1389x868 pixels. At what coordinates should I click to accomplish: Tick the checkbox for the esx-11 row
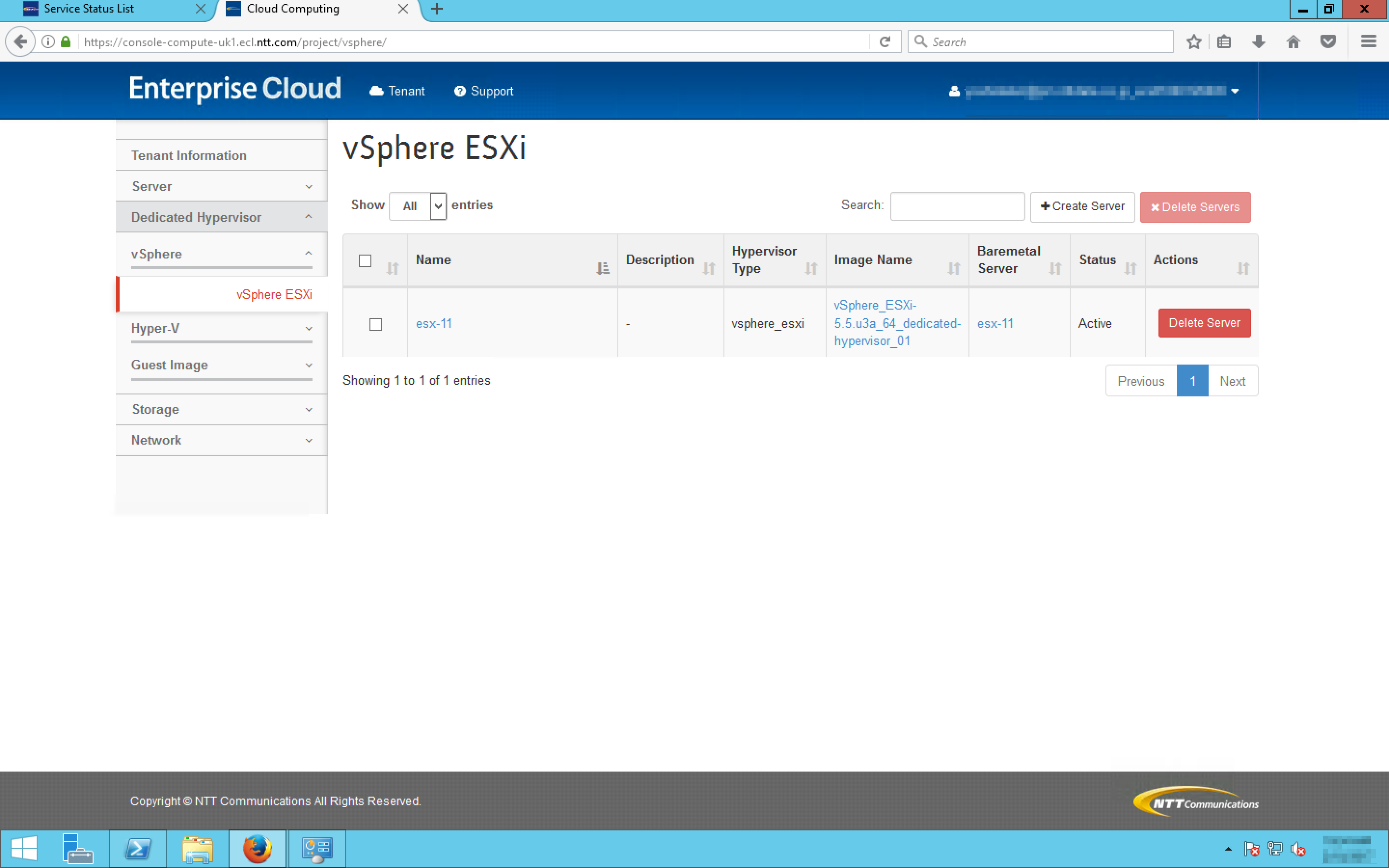coord(375,325)
